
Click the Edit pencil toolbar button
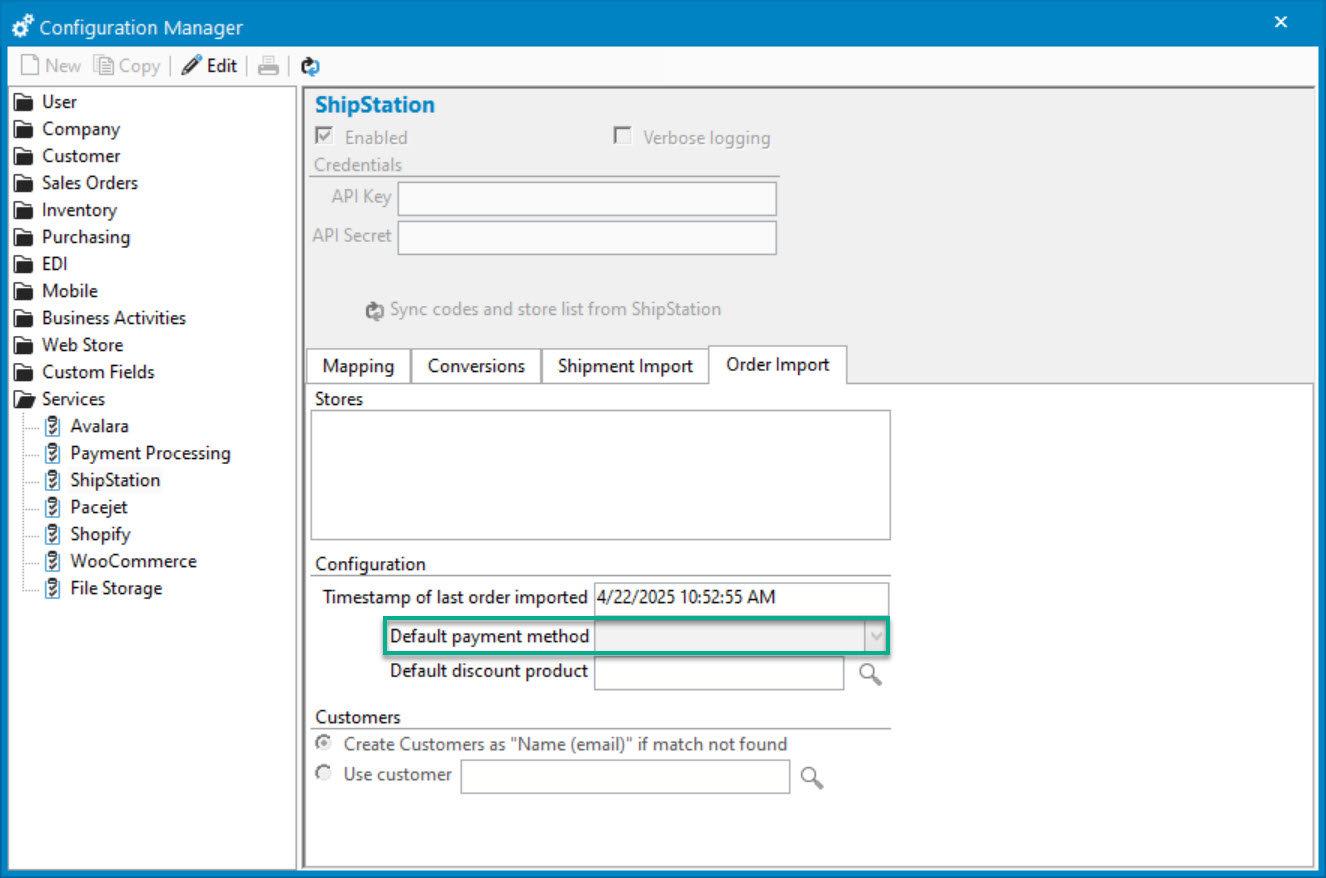click(x=209, y=66)
